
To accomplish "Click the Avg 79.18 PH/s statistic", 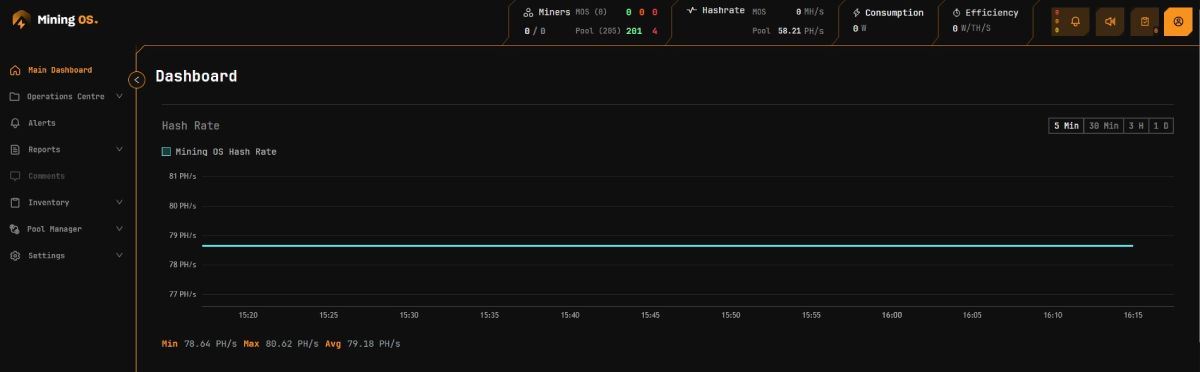I will coord(362,344).
